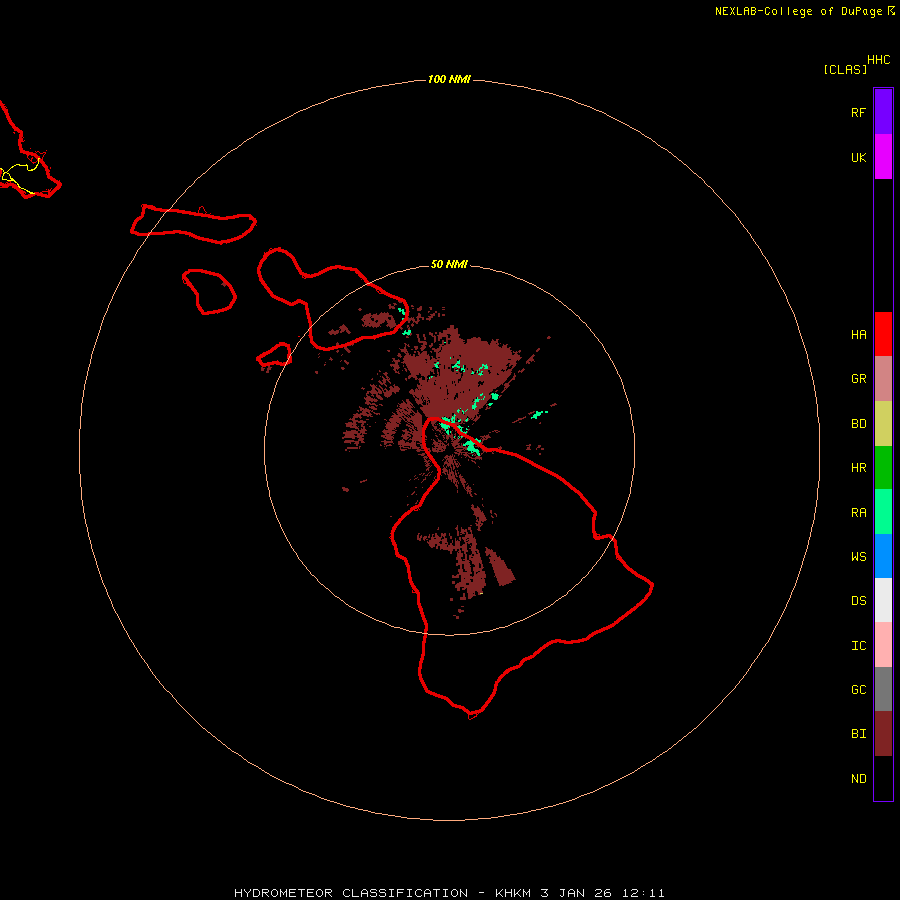Click the BI legend label text
Viewport: 900px width, 900px height.
pos(858,734)
